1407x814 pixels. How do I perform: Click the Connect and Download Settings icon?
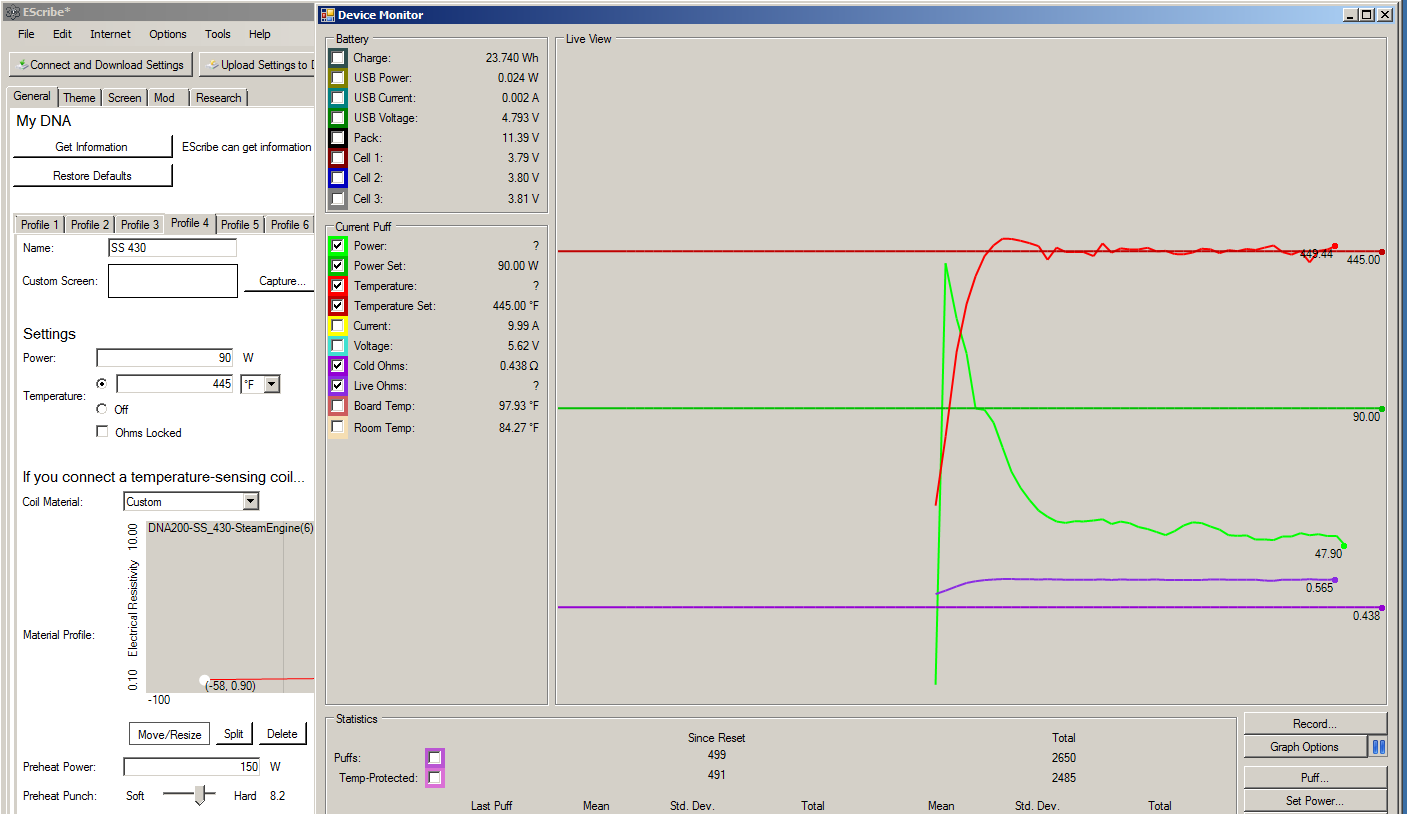[x=22, y=65]
